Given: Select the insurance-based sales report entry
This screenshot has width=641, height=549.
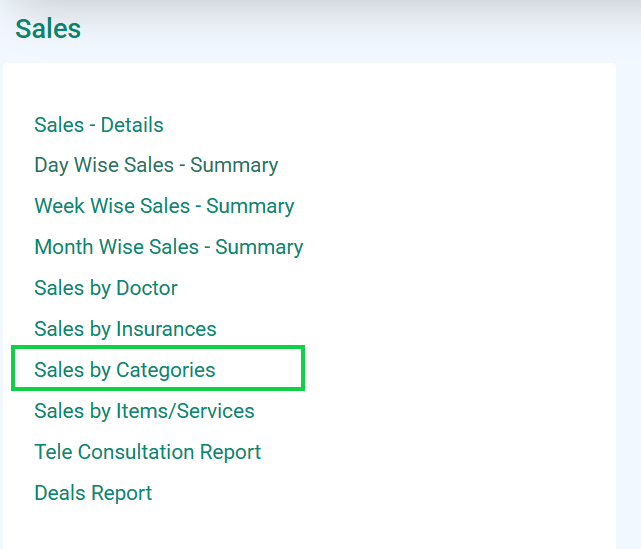Looking at the screenshot, I should tap(125, 329).
